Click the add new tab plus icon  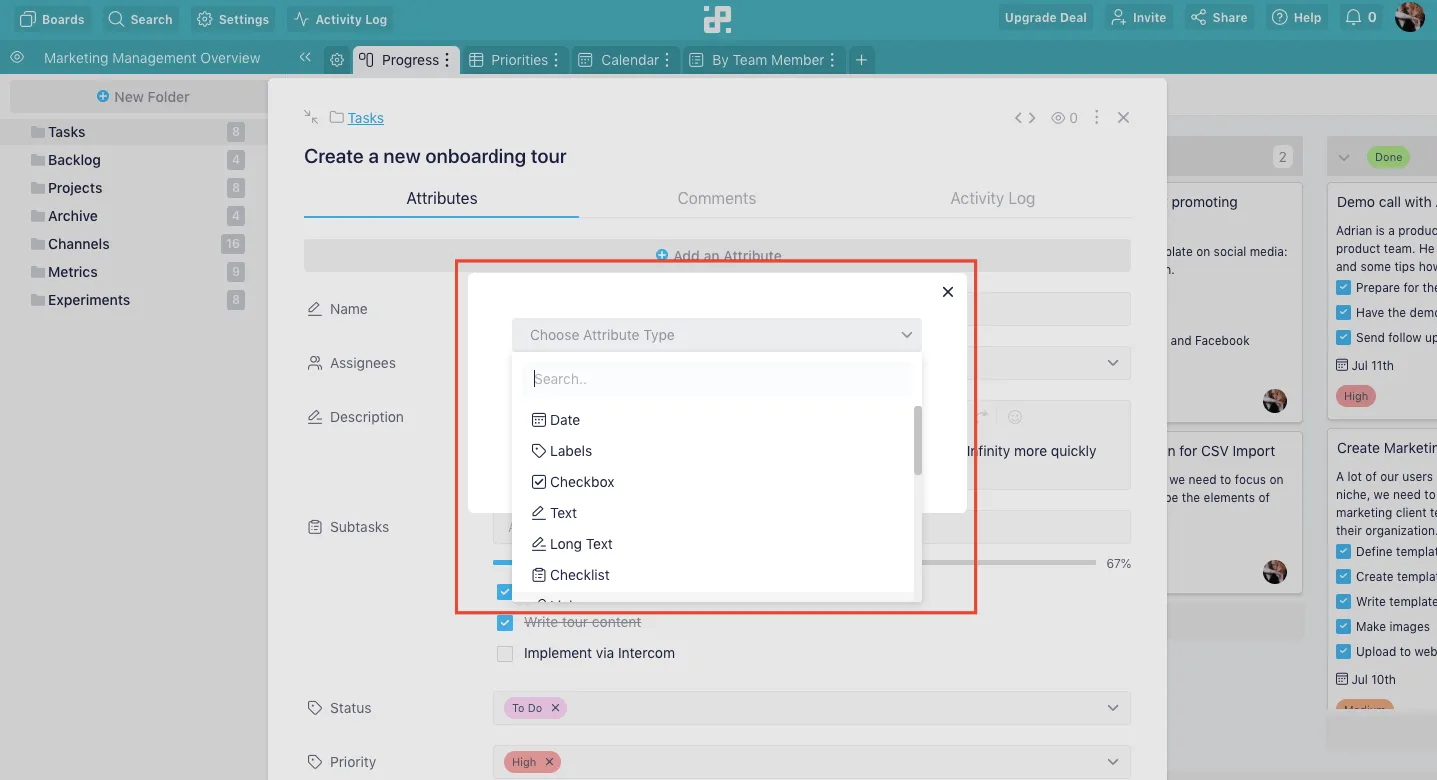pos(861,60)
